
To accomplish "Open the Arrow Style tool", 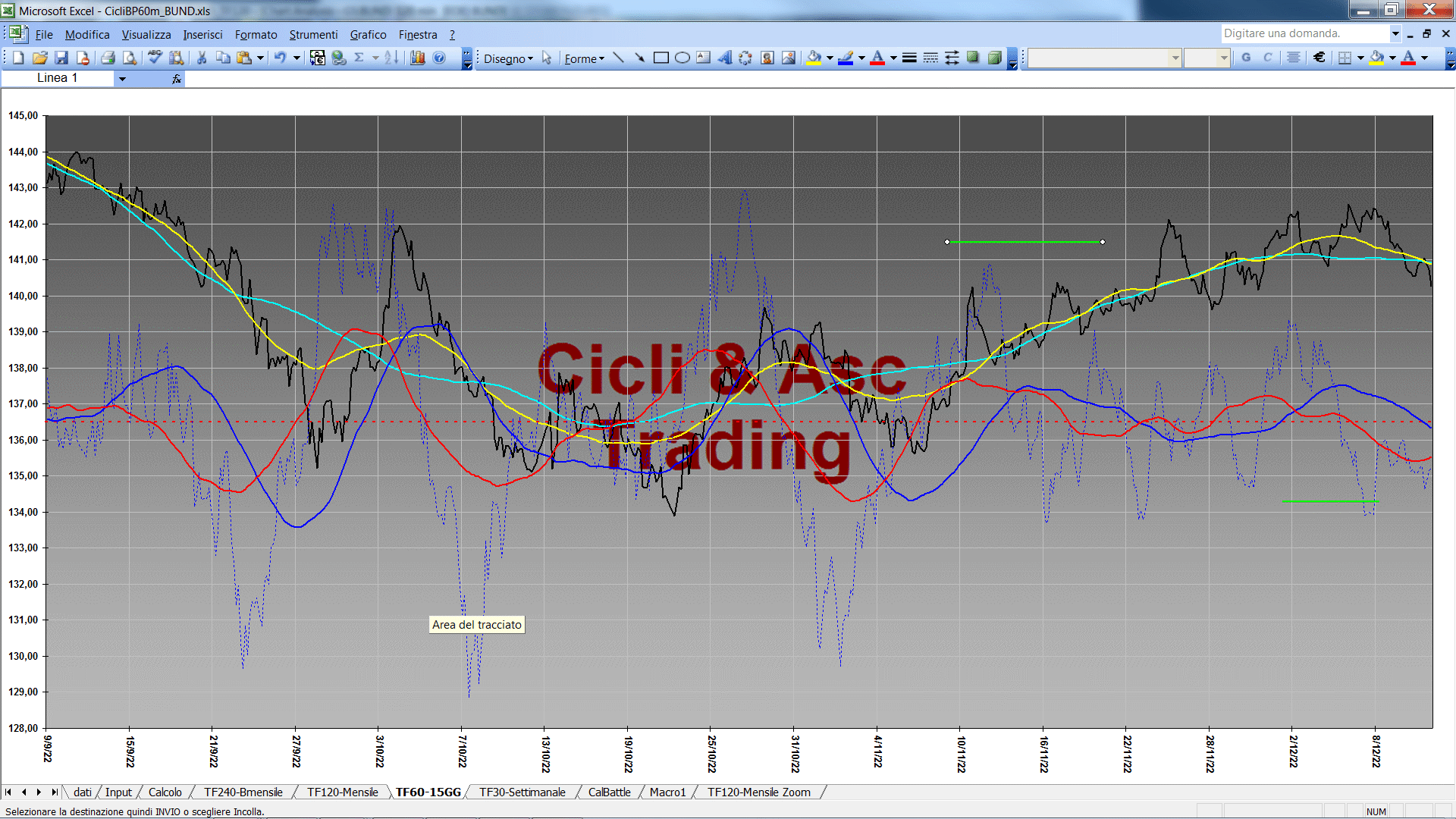I will [x=952, y=58].
